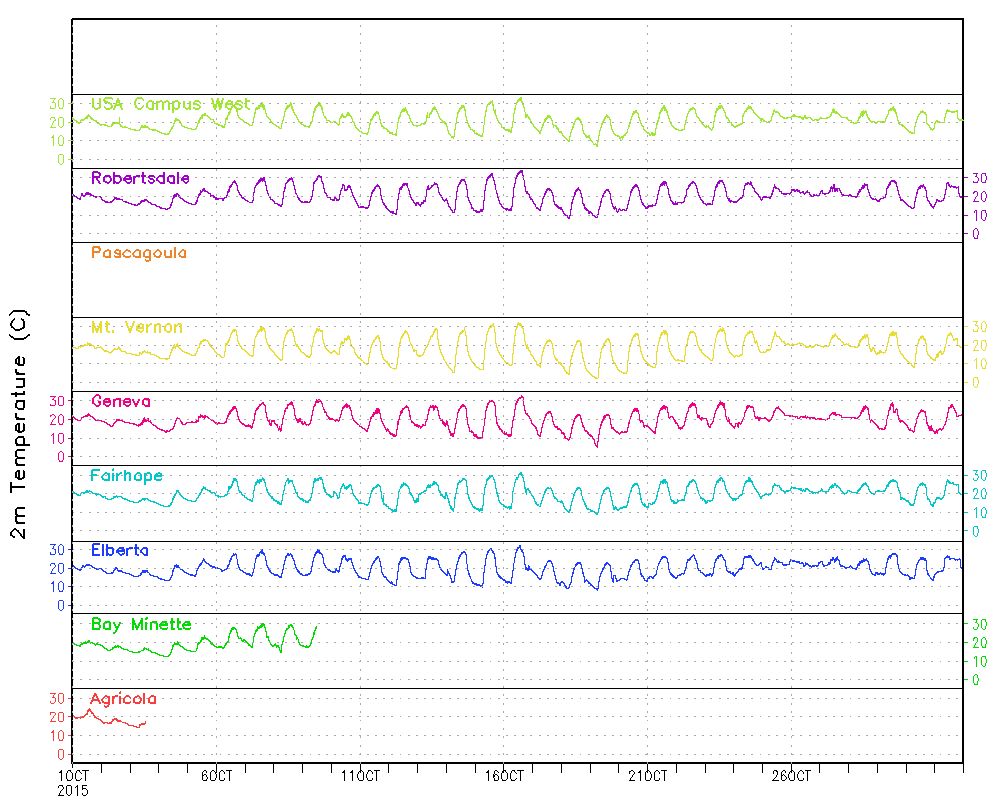Click the USA Campus West station label
This screenshot has width=1000, height=800.
coord(170,104)
